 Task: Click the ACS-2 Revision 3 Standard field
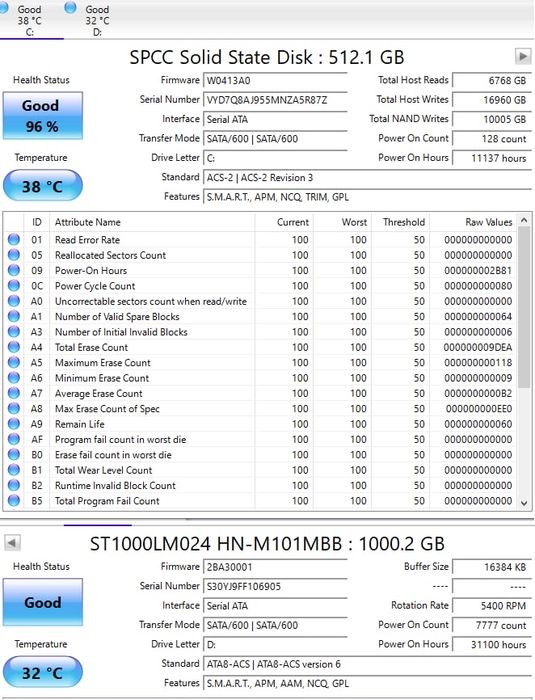(367, 178)
